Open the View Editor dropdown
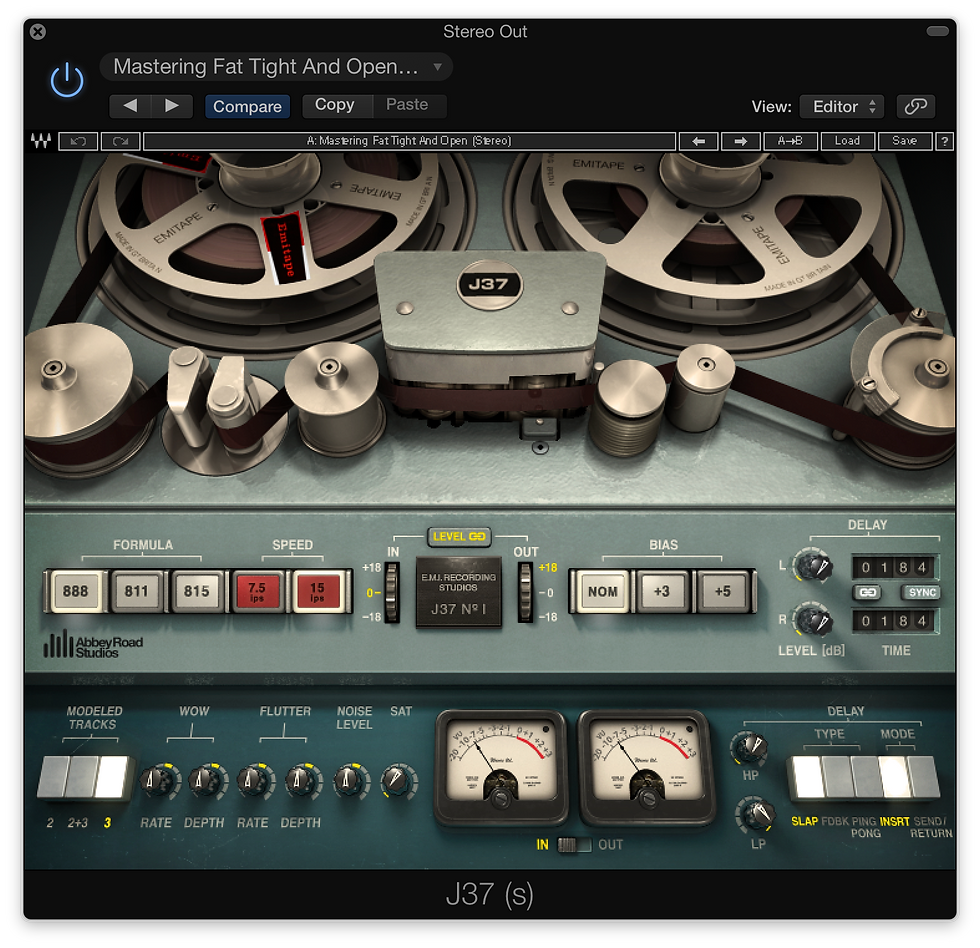980x948 pixels. [844, 106]
